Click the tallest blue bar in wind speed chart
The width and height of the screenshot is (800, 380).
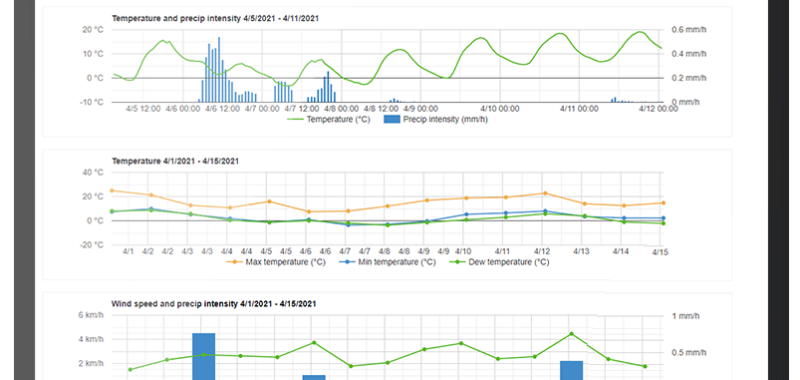click(204, 356)
